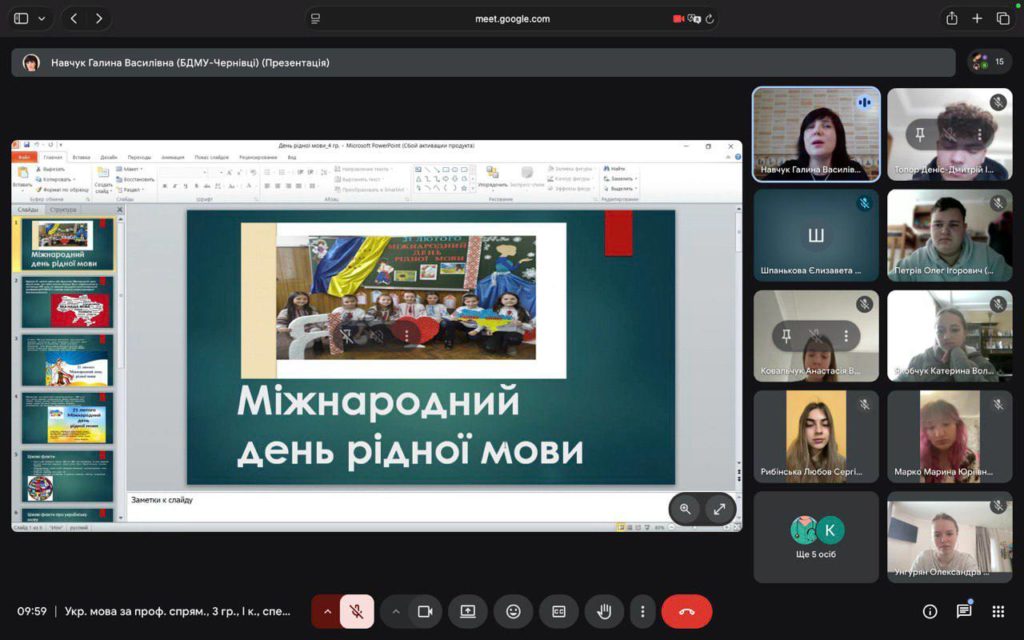This screenshot has width=1024, height=640.
Task: Click the present screen icon
Action: 468,611
